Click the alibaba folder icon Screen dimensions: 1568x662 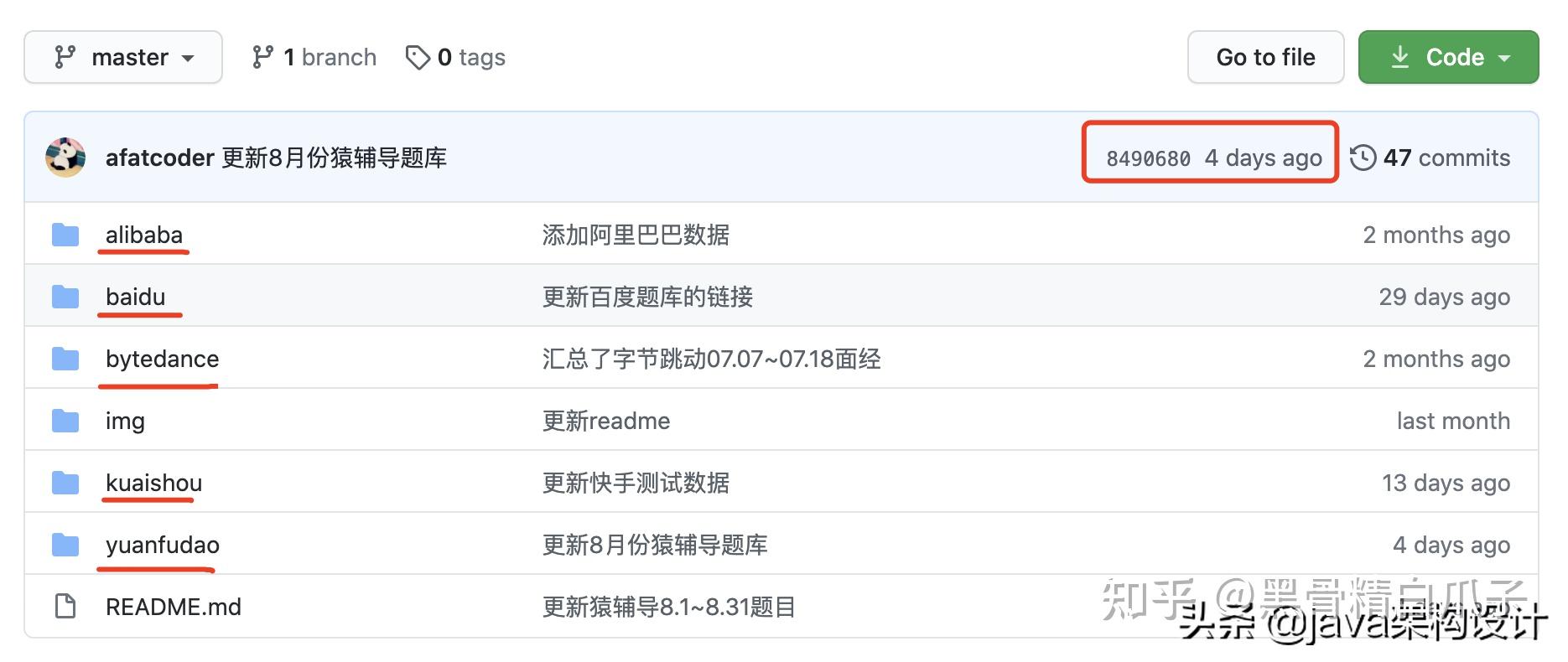tap(65, 235)
